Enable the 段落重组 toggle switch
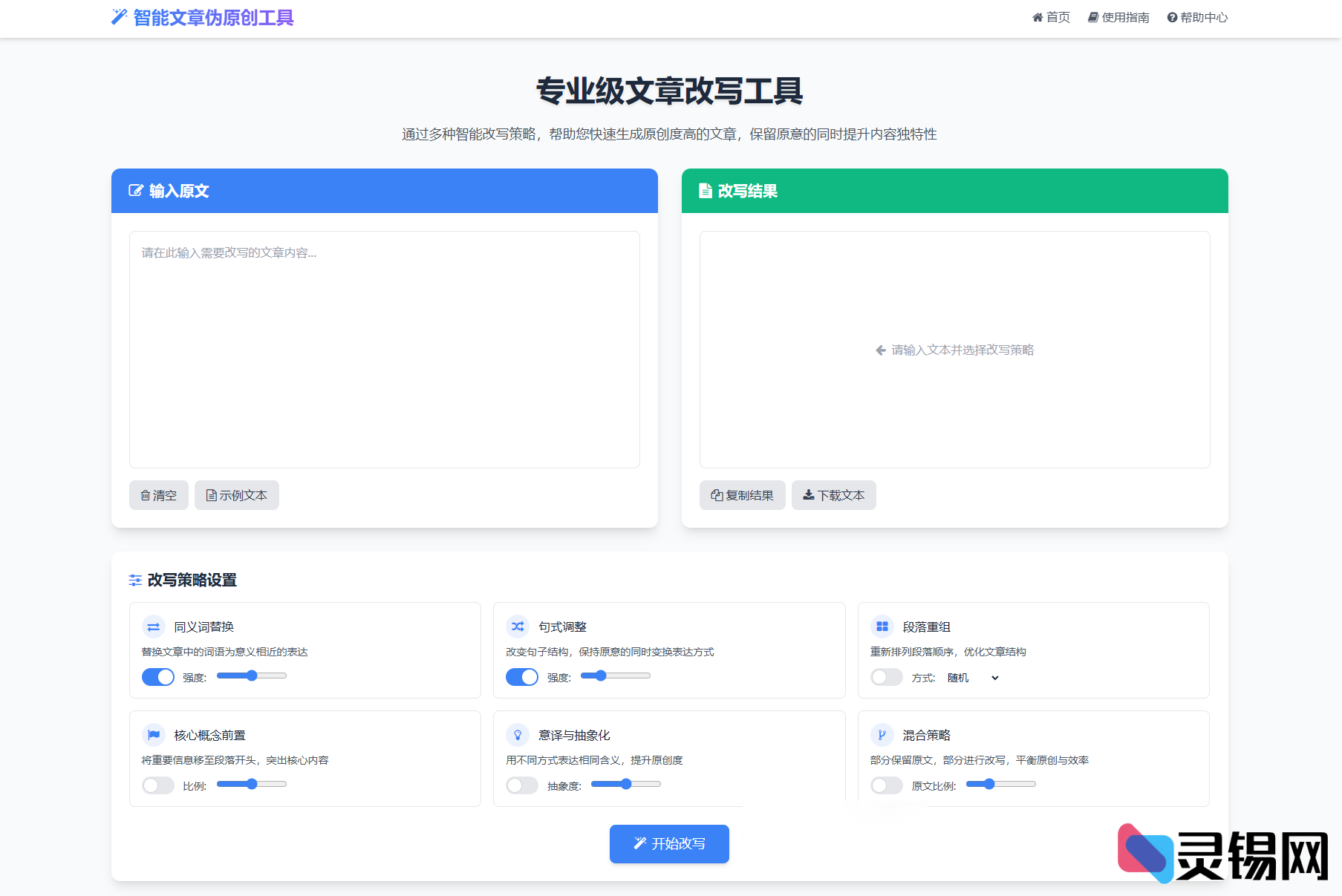Screen dimensions: 1342x896 pyautogui.click(x=887, y=677)
